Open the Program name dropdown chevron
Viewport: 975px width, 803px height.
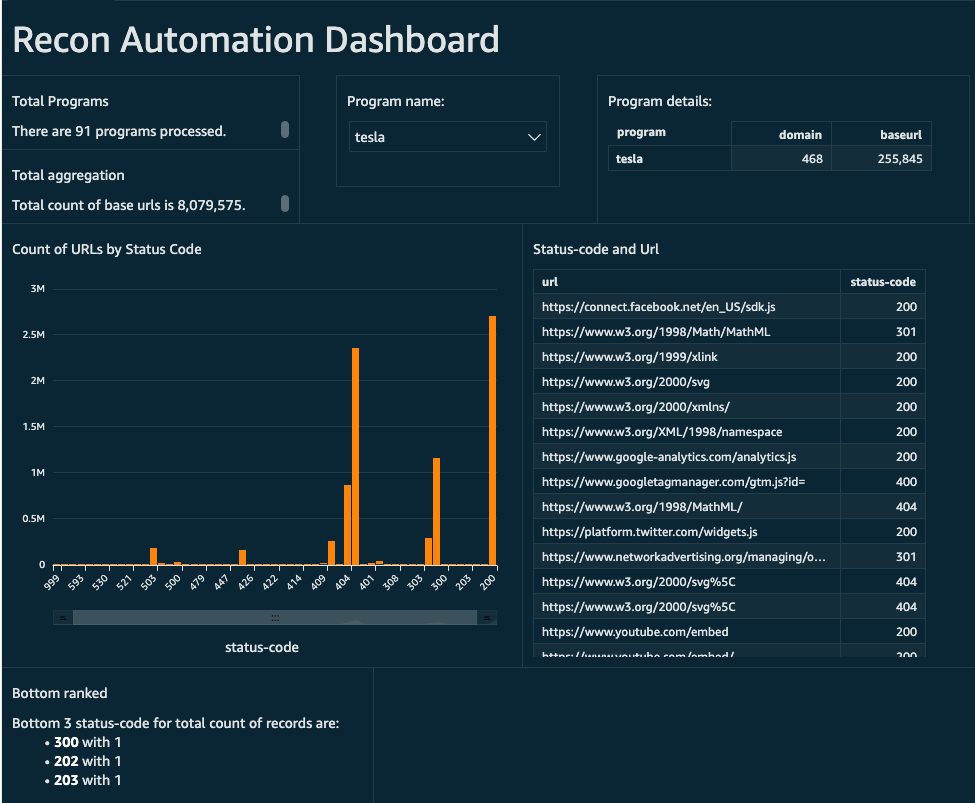click(534, 138)
